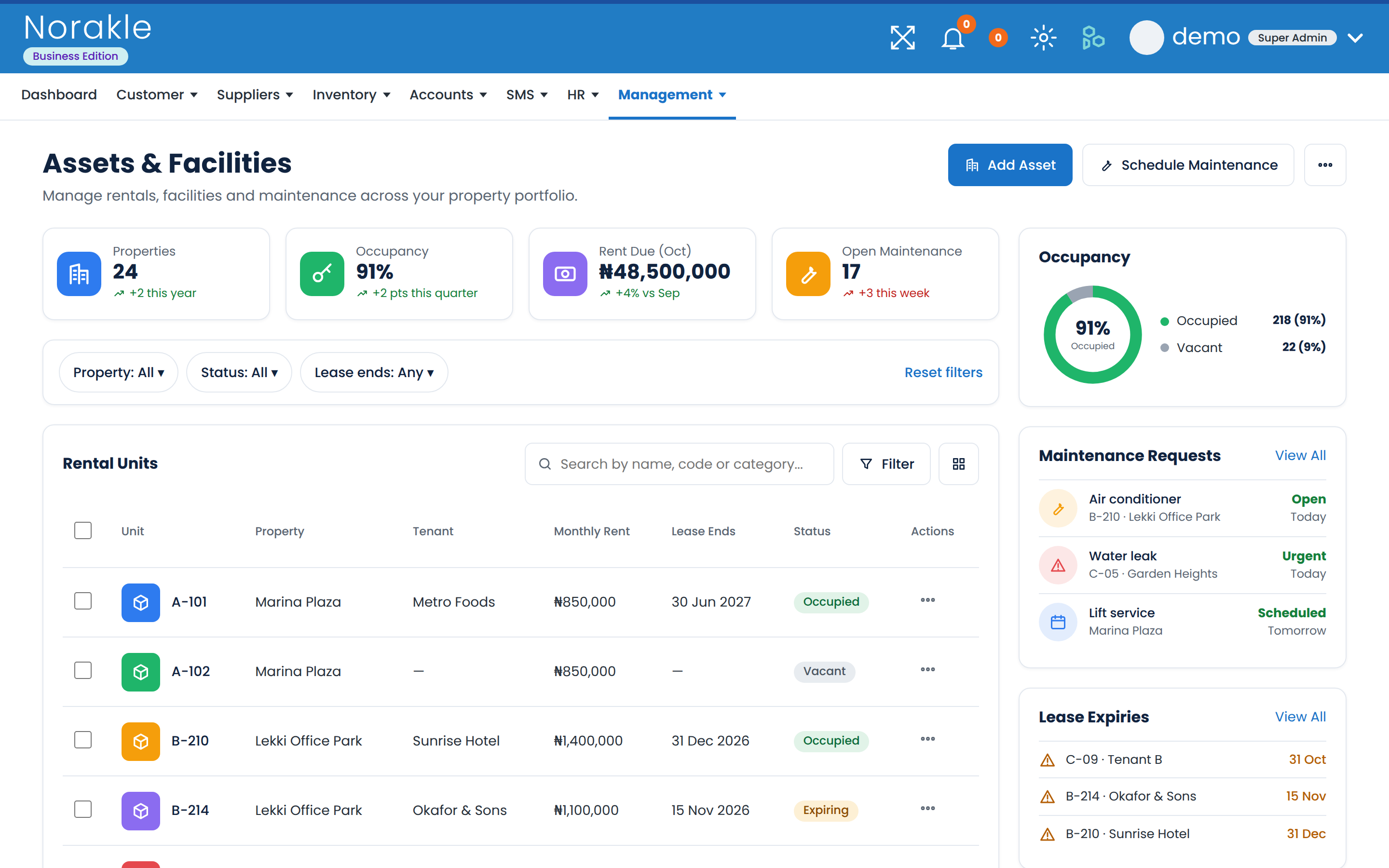Open the notifications bell icon

click(x=953, y=38)
